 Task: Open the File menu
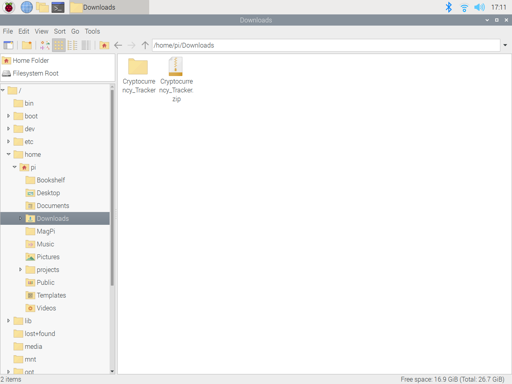click(8, 31)
